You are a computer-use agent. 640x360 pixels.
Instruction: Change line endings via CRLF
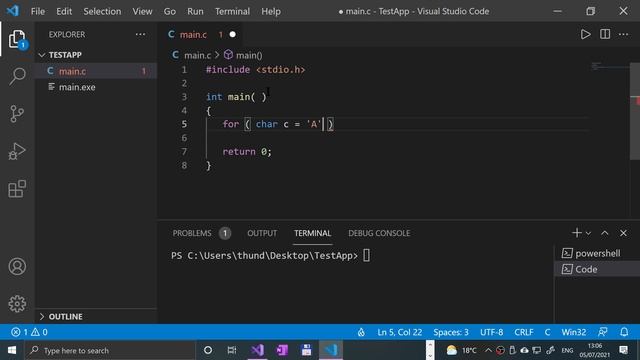tap(524, 332)
